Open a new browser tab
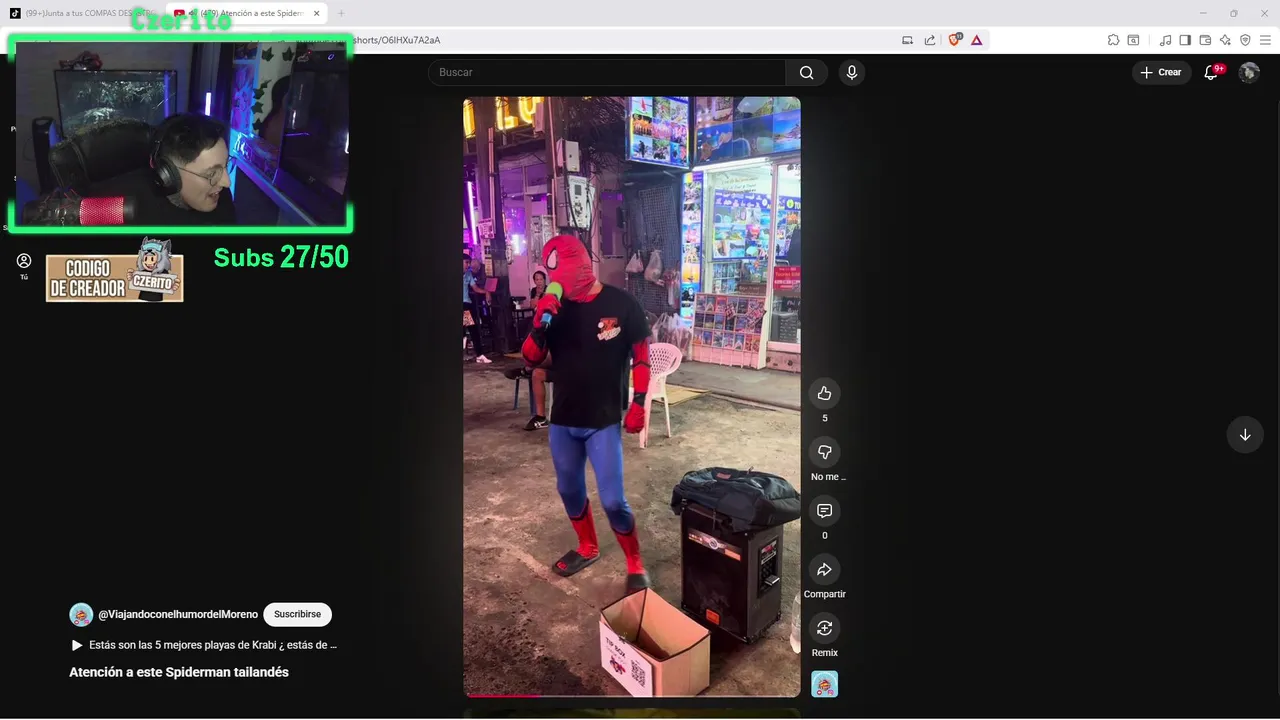This screenshot has height=720, width=1280. [x=341, y=13]
